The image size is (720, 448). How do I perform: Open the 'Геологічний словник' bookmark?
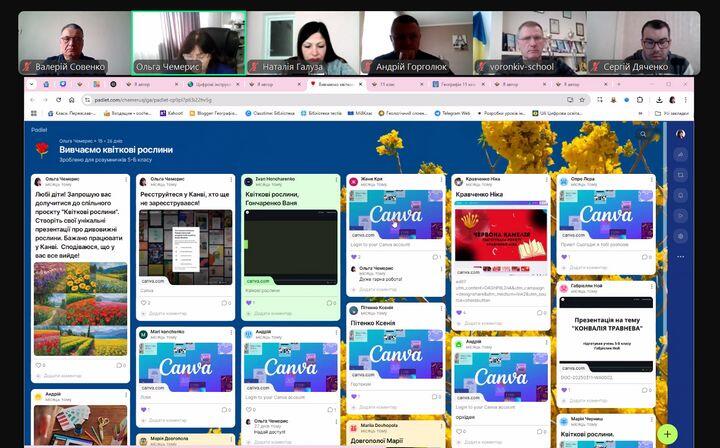click(403, 113)
